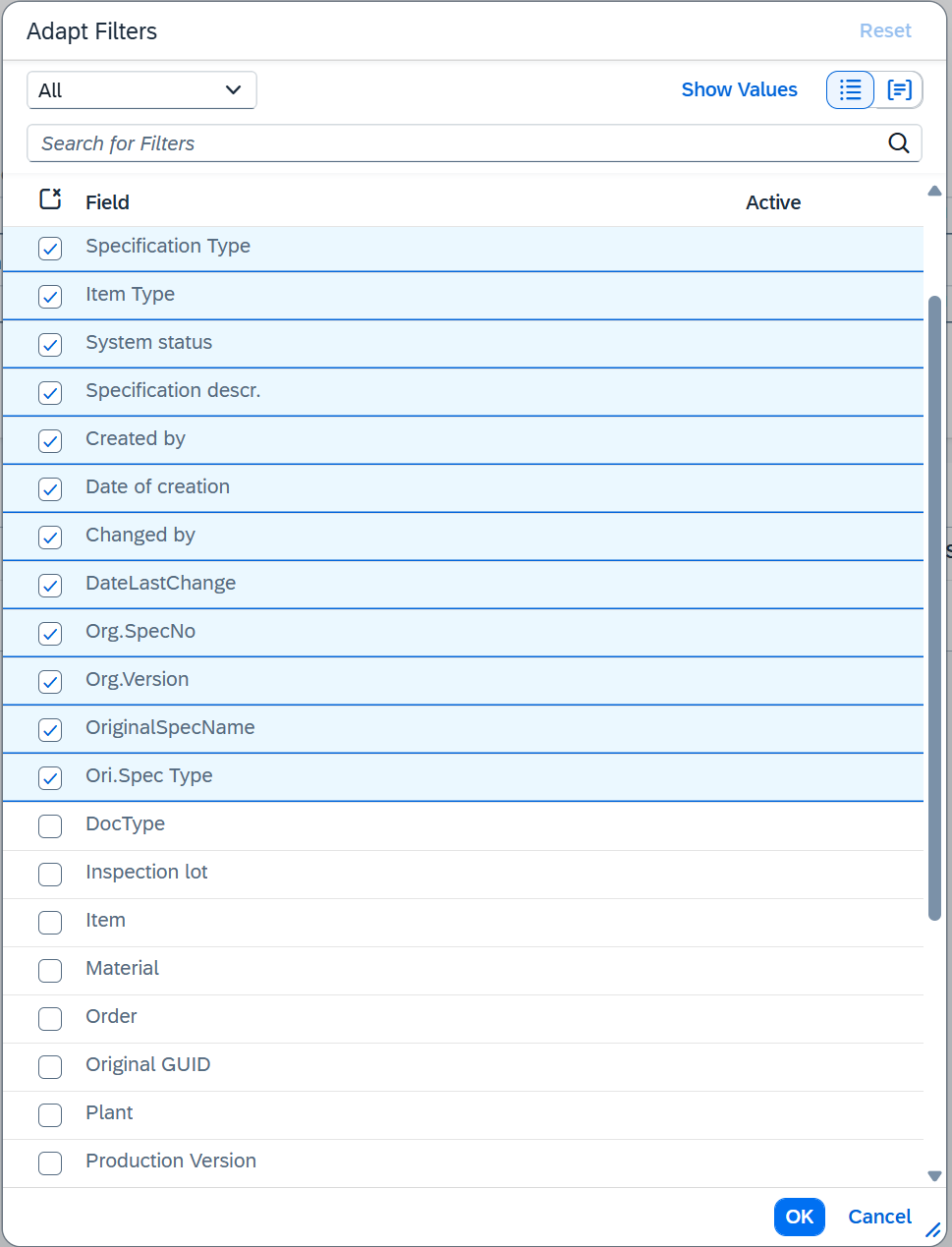
Task: Switch to group view icon
Action: click(x=899, y=90)
